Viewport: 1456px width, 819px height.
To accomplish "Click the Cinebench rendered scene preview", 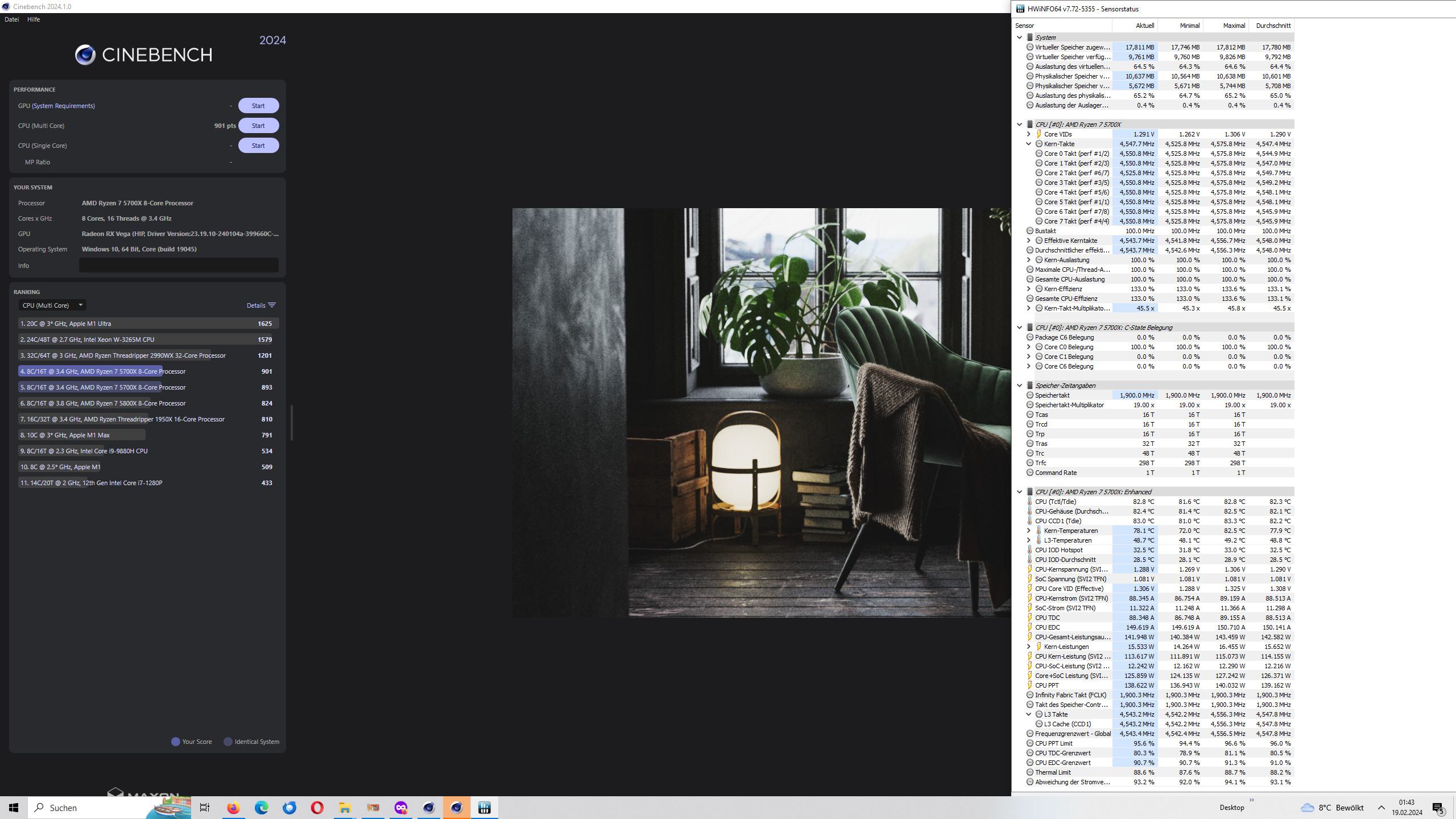I will (762, 412).
